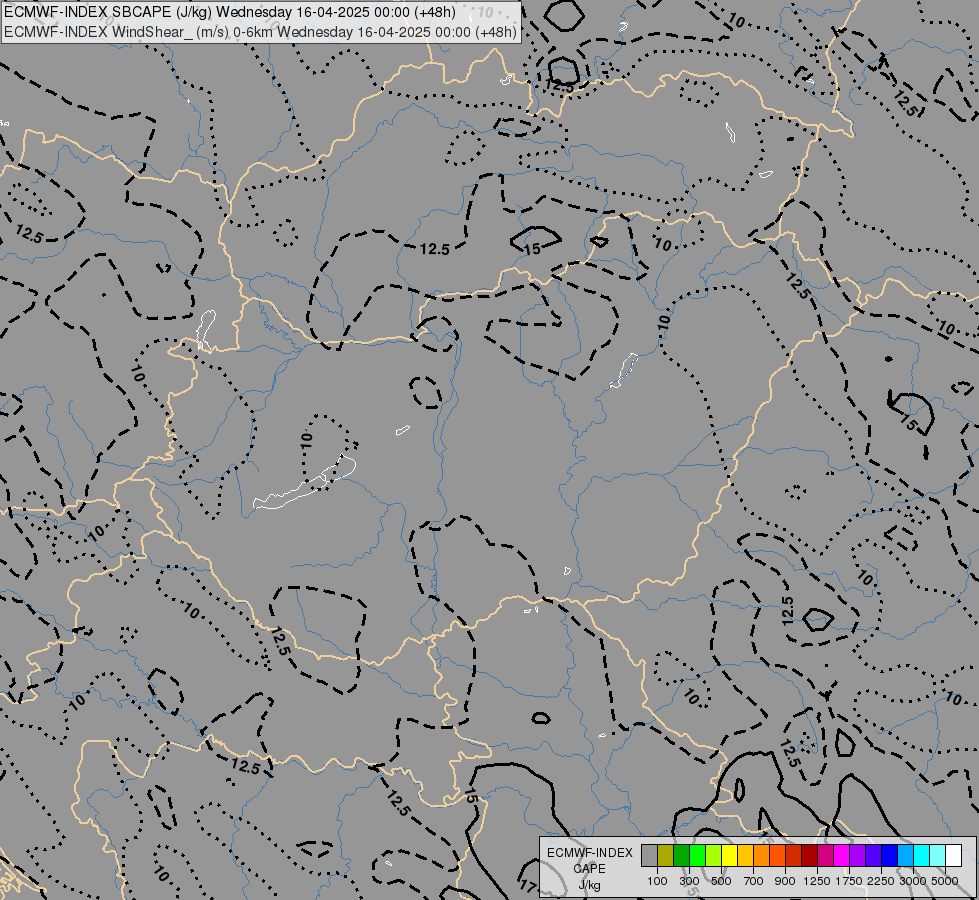Select the lime yellow-green legend swatch
The height and width of the screenshot is (900, 979).
[x=714, y=855]
